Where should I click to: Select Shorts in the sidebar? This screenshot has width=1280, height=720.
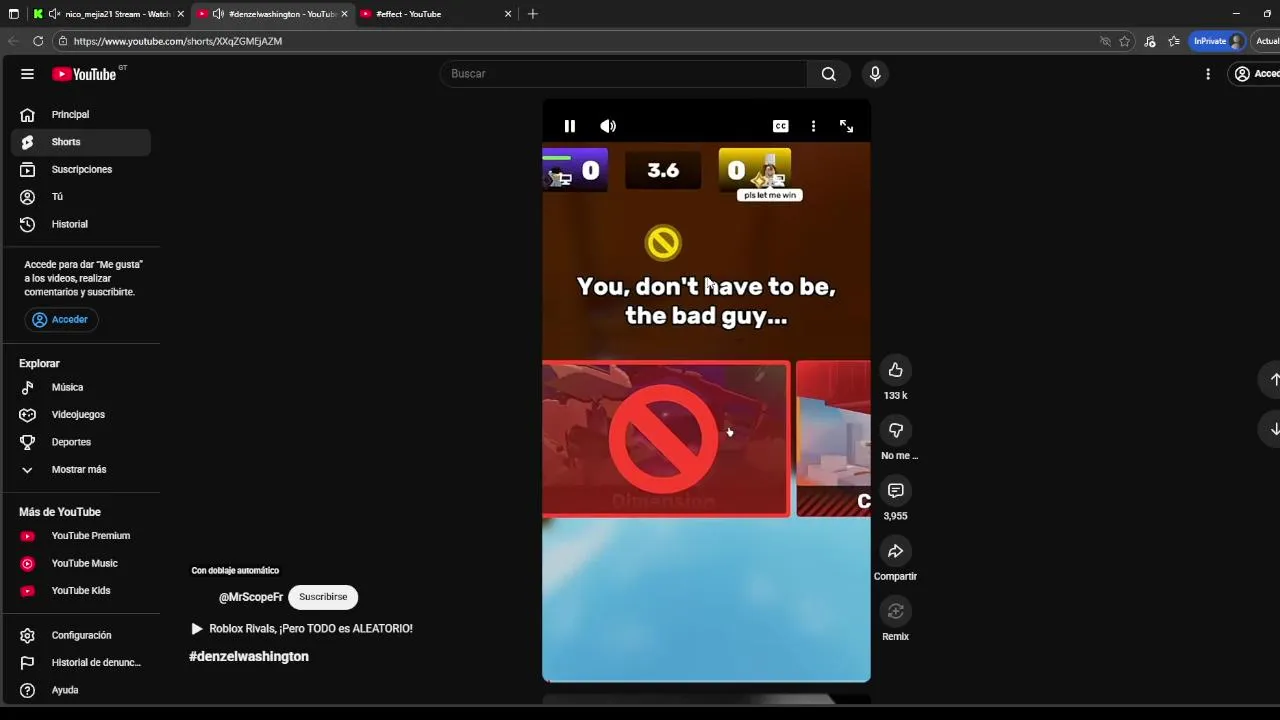point(81,142)
